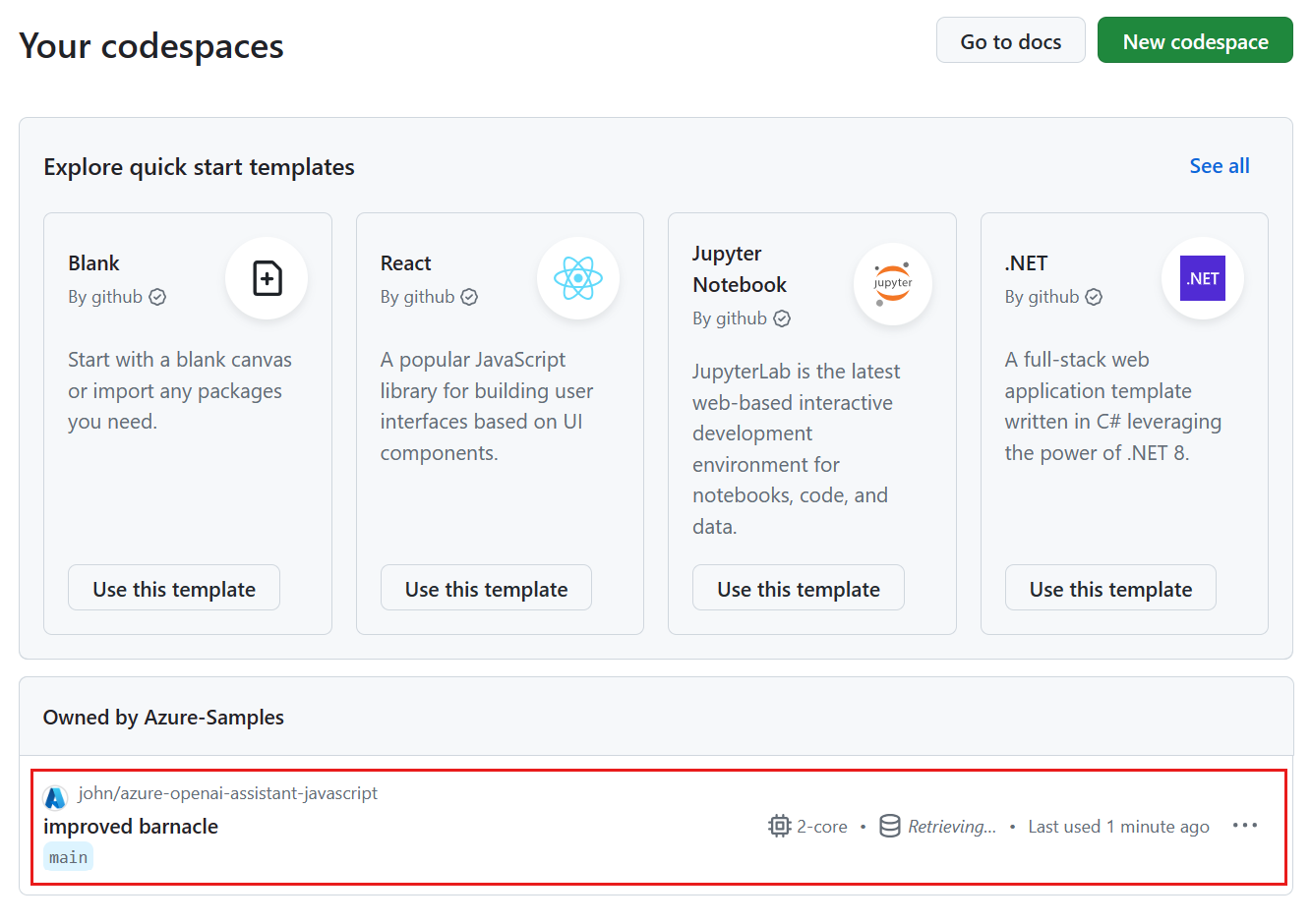Screen dimensions: 1311x924
Task: Click the React logo icon
Action: [x=578, y=278]
